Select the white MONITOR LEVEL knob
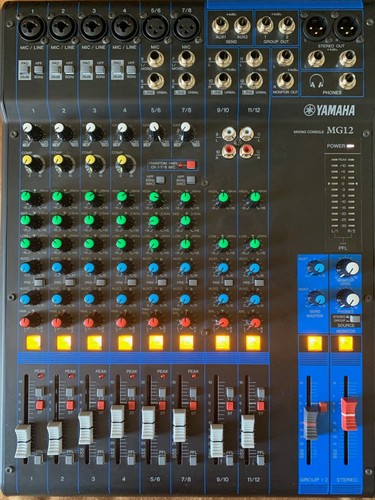The height and width of the screenshot is (500, 375). [349, 268]
